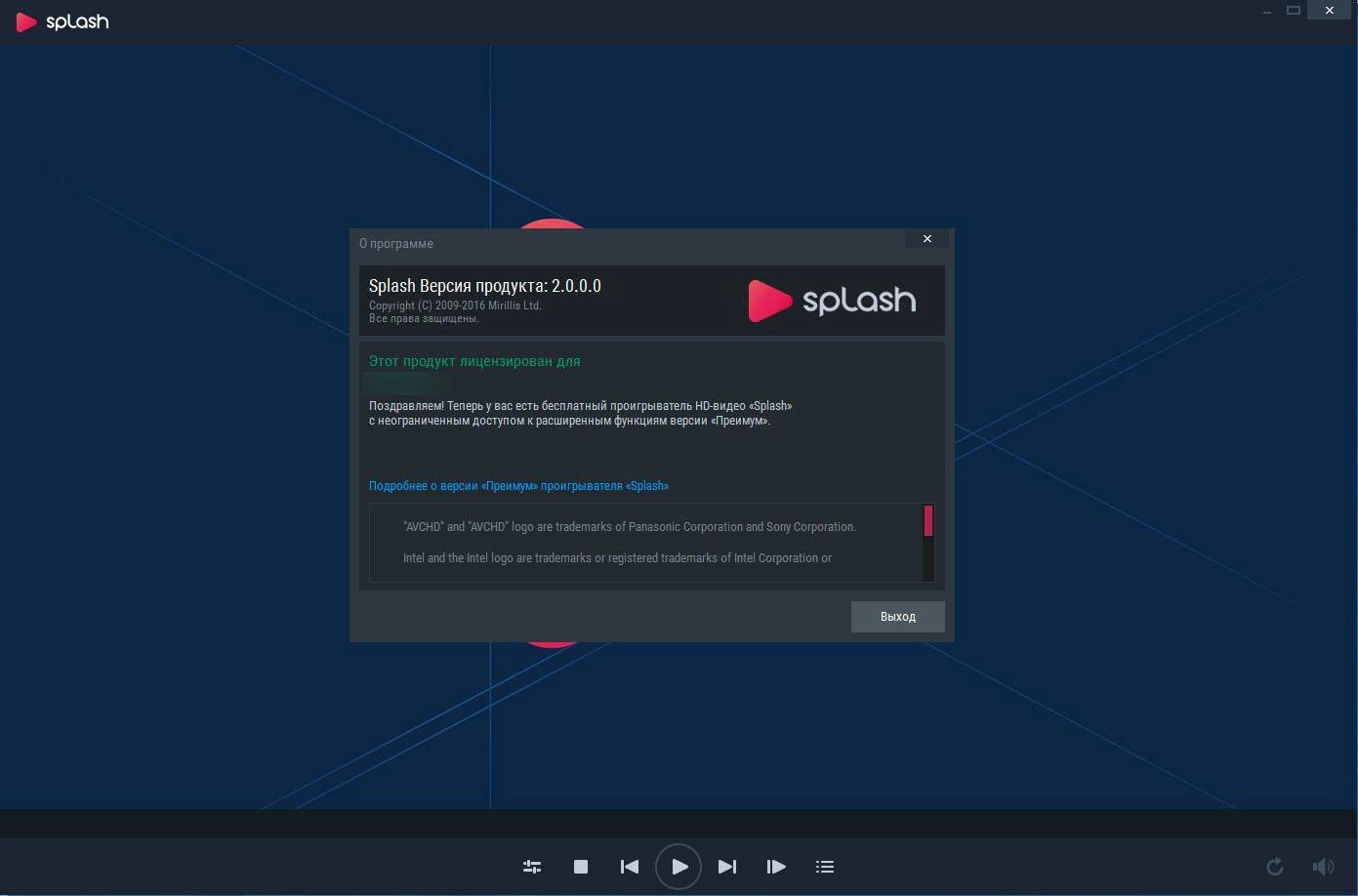This screenshot has height=896, width=1358.
Task: Click the AVCHD trademark line
Action: coord(630,527)
